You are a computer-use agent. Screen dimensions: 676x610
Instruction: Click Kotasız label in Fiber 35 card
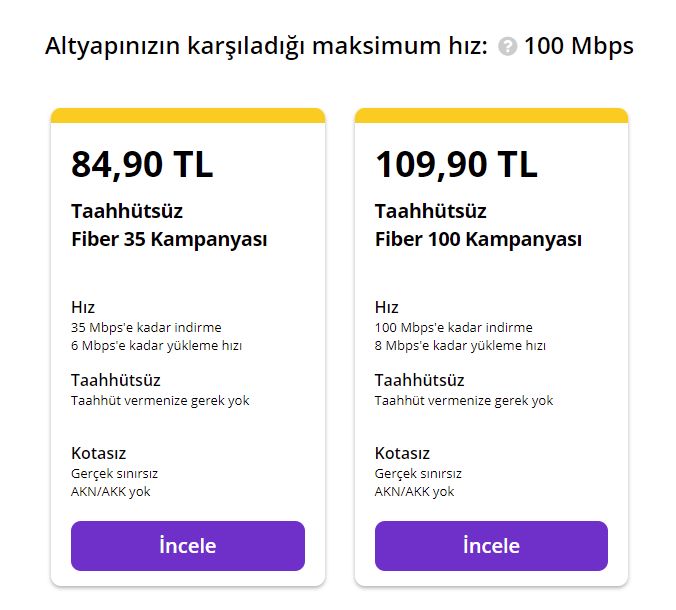(x=98, y=453)
